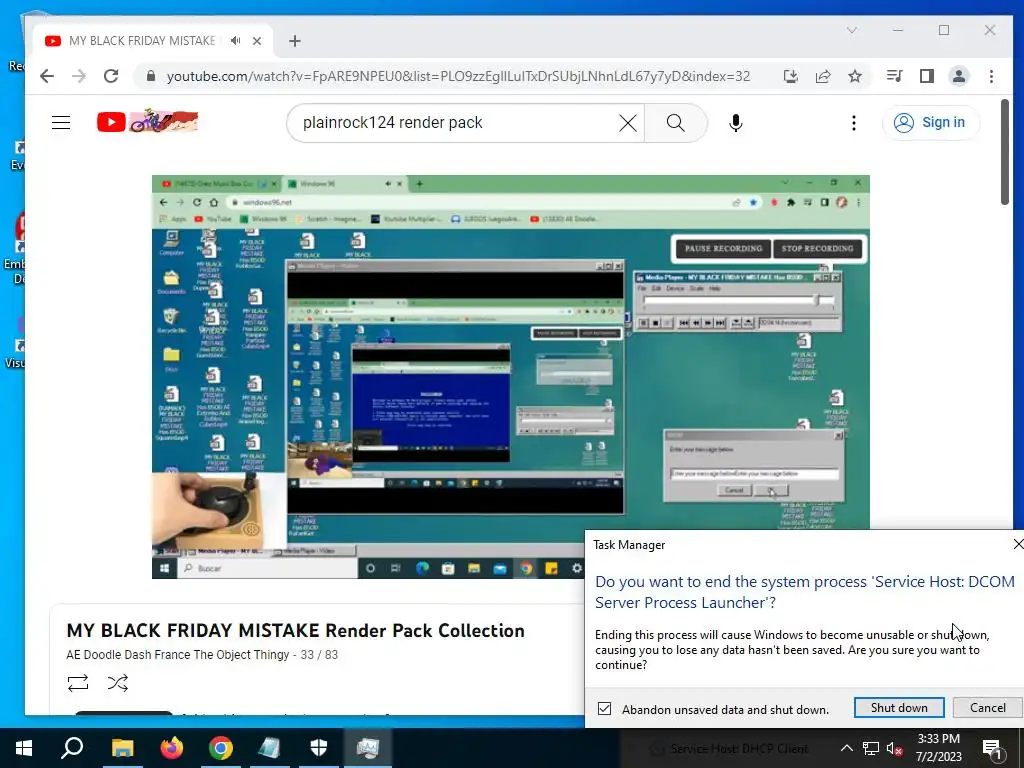
Task: Open the playlist title AE Doodle Dash link
Action: (178, 654)
